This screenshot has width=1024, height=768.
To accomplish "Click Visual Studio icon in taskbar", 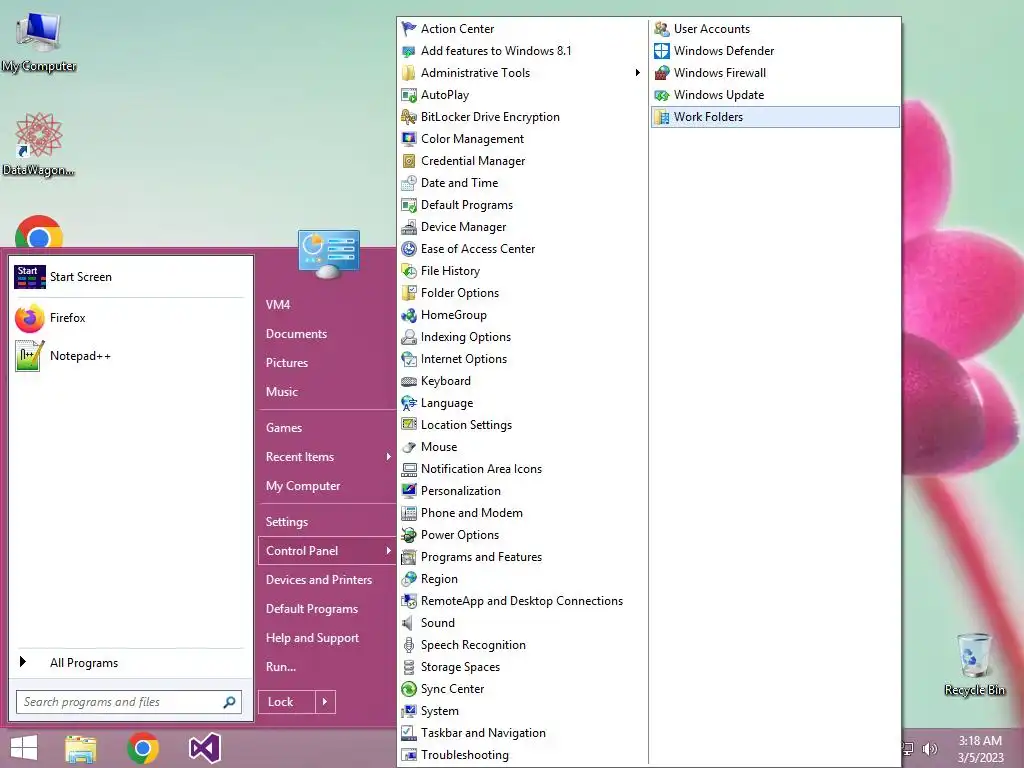I will [x=204, y=748].
